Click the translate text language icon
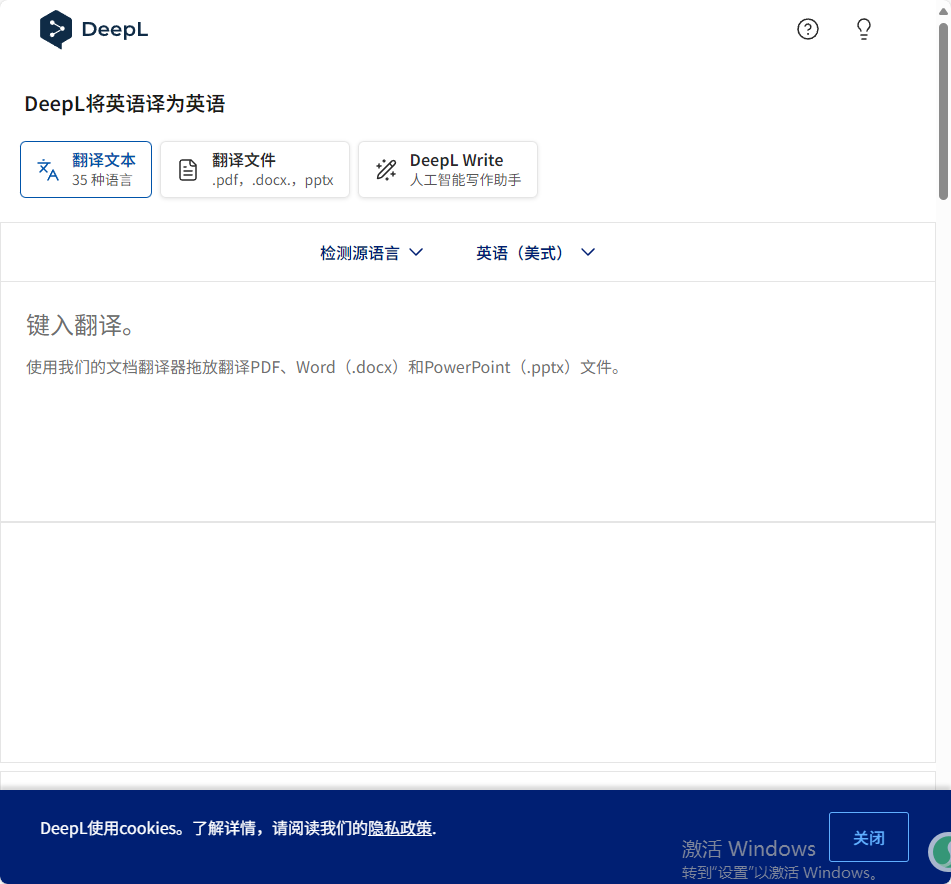 coord(48,170)
